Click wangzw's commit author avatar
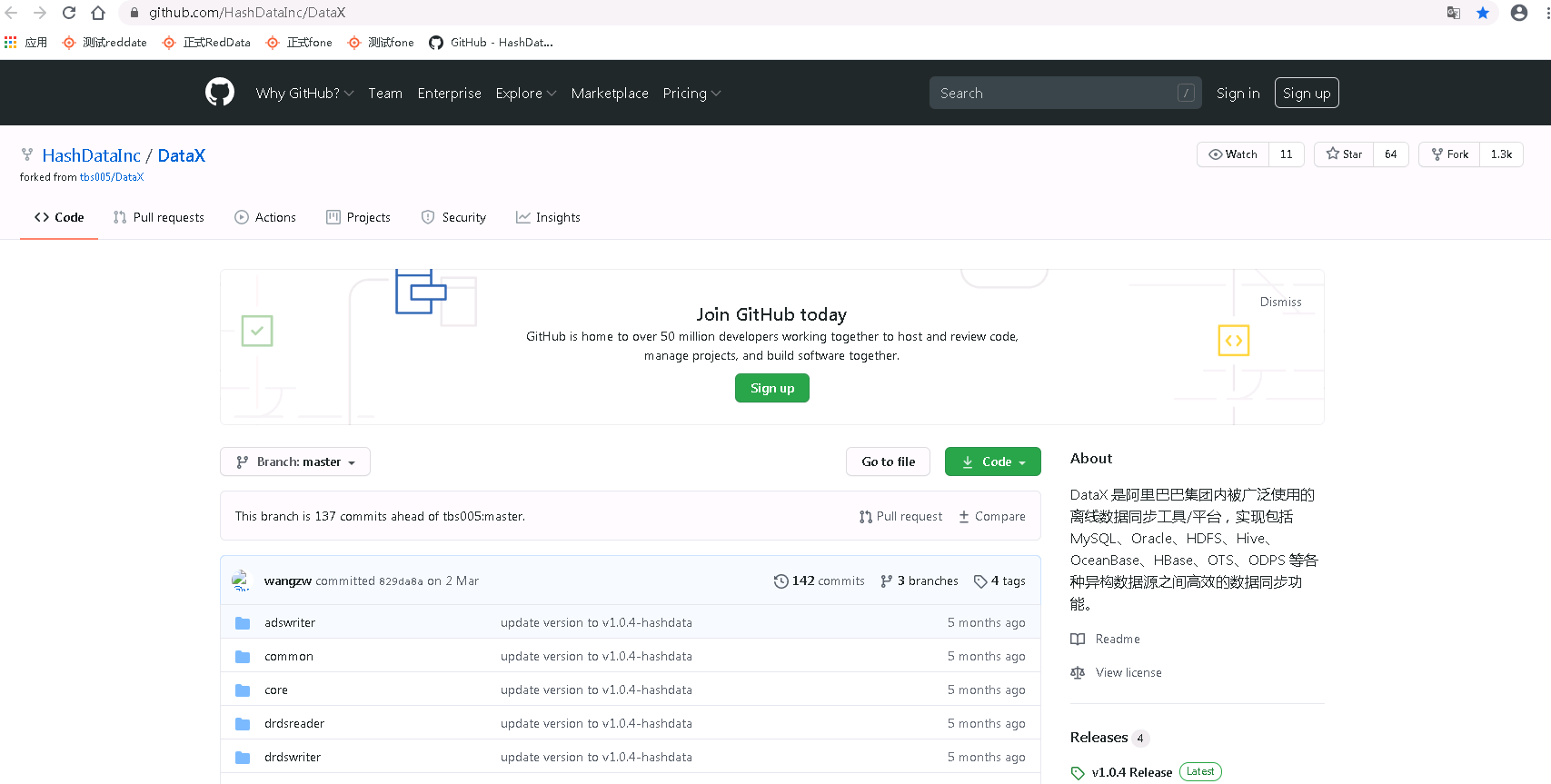Image resolution: width=1551 pixels, height=784 pixels. click(x=241, y=581)
